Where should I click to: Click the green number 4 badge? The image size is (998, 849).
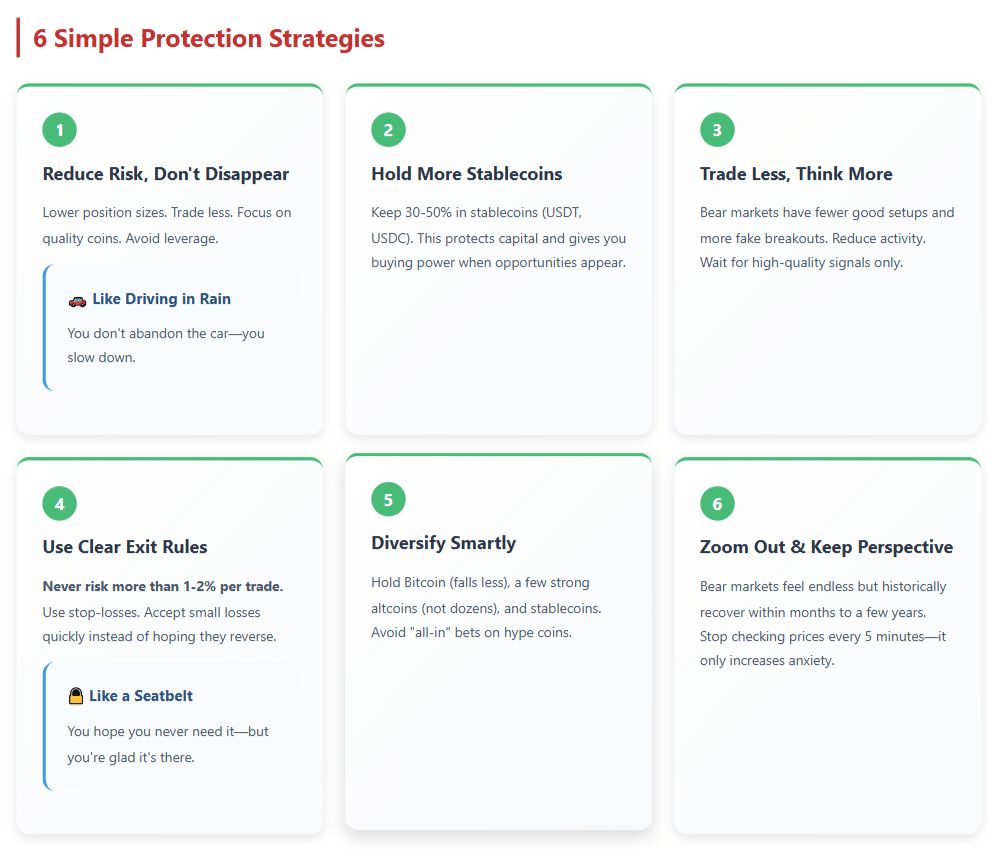click(60, 504)
